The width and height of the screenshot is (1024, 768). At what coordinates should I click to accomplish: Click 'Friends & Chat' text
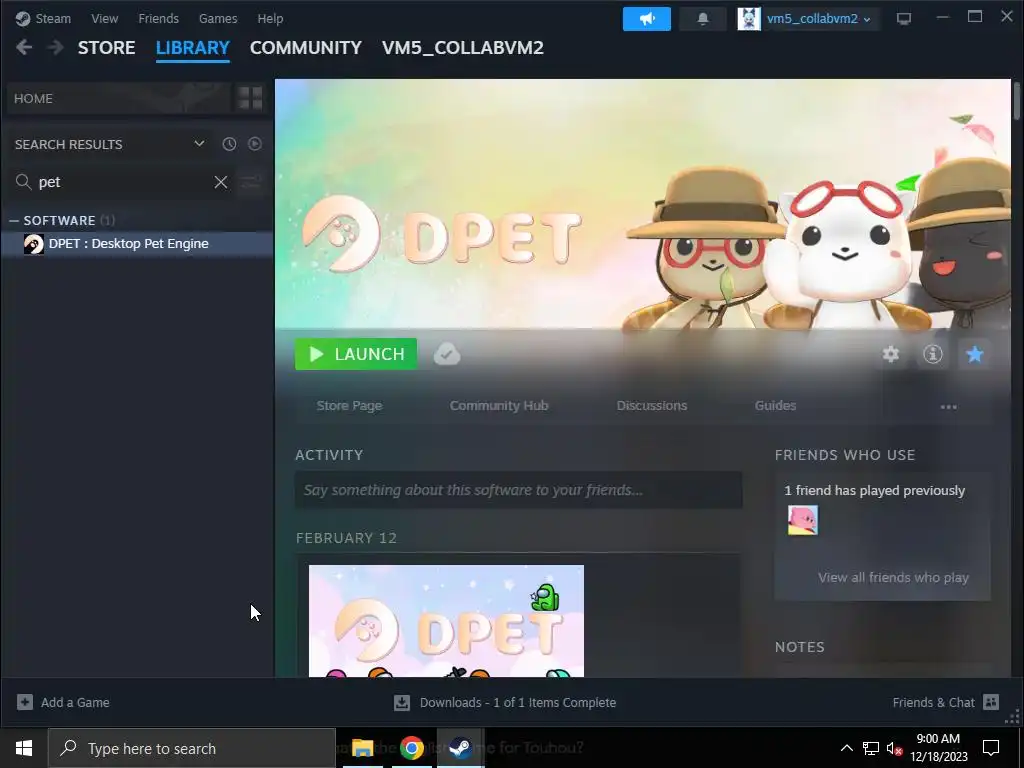pyautogui.click(x=933, y=702)
